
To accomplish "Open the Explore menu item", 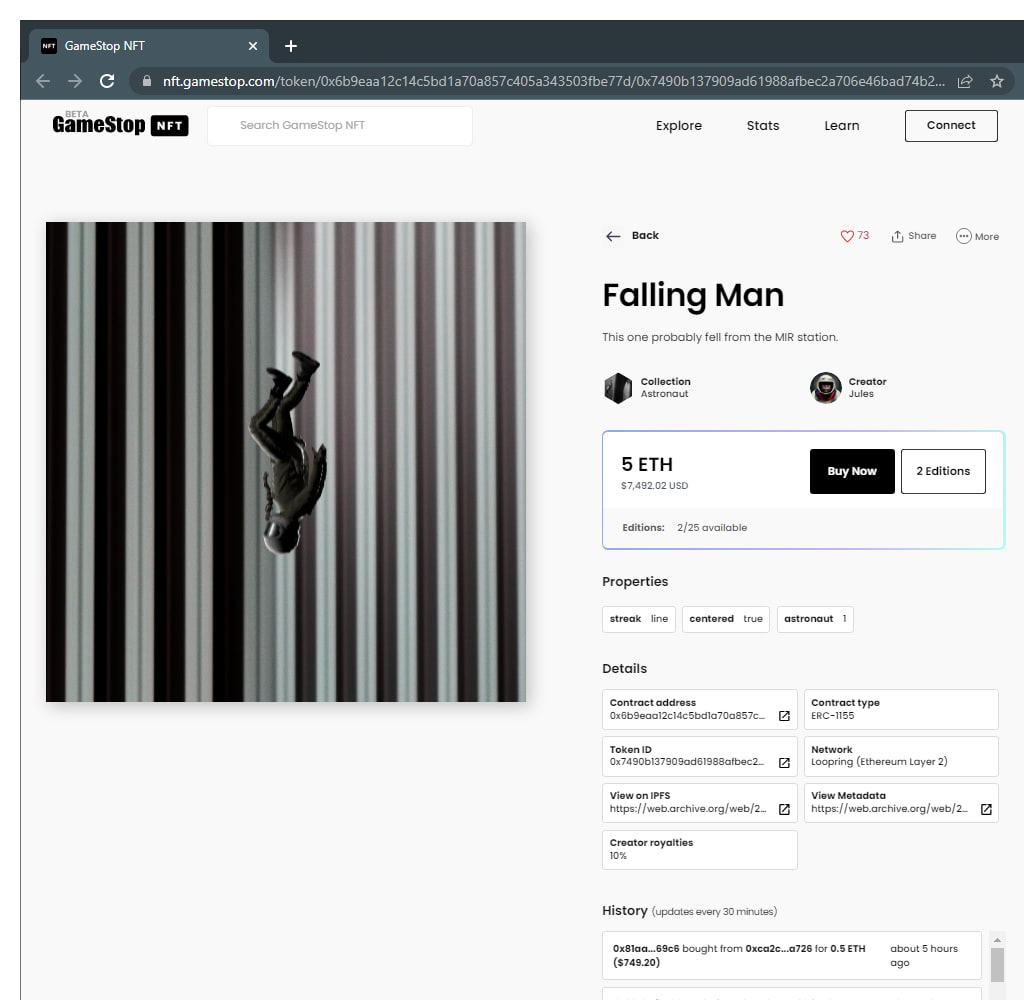I will point(679,126).
